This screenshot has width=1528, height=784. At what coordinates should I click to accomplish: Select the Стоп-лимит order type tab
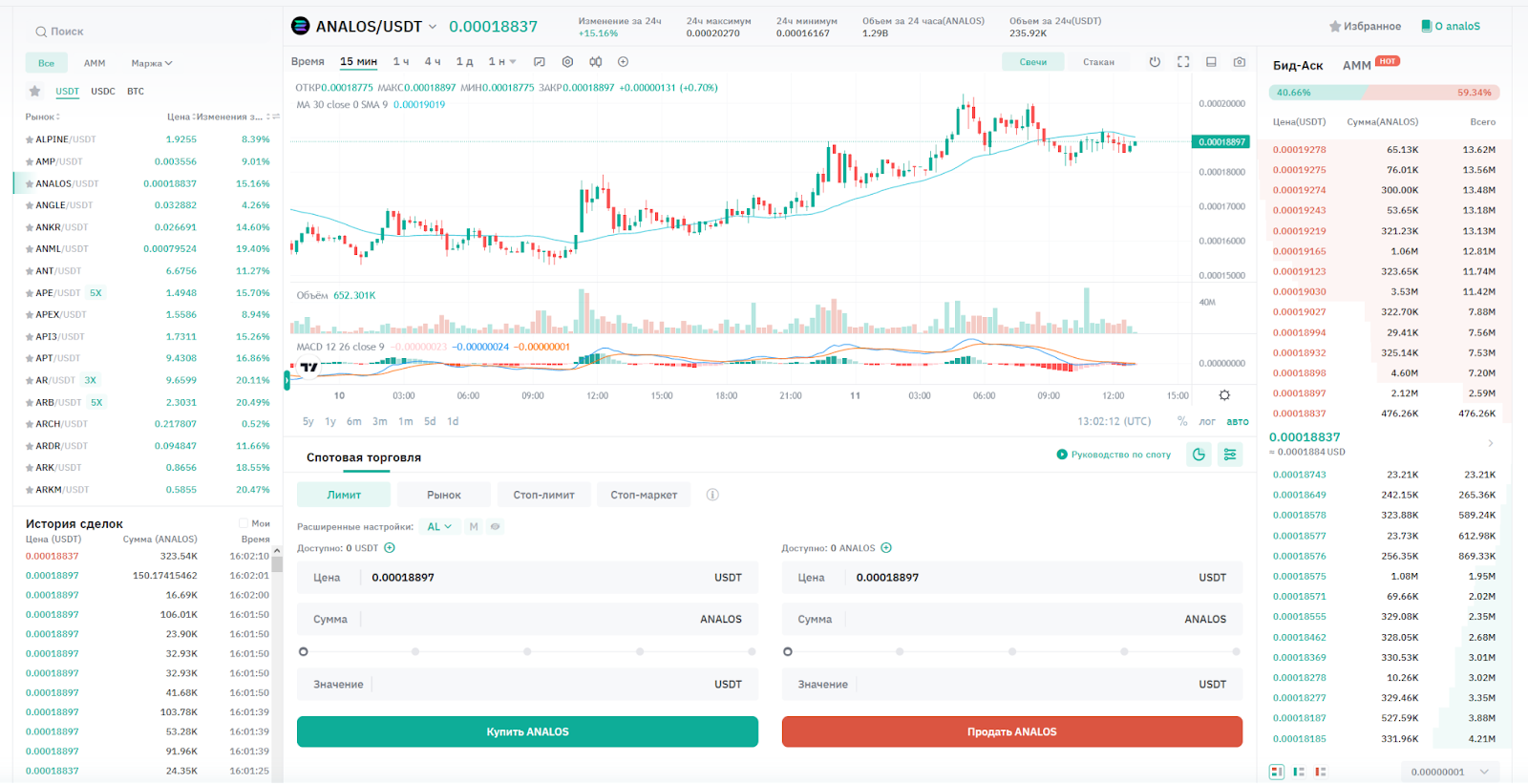544,495
